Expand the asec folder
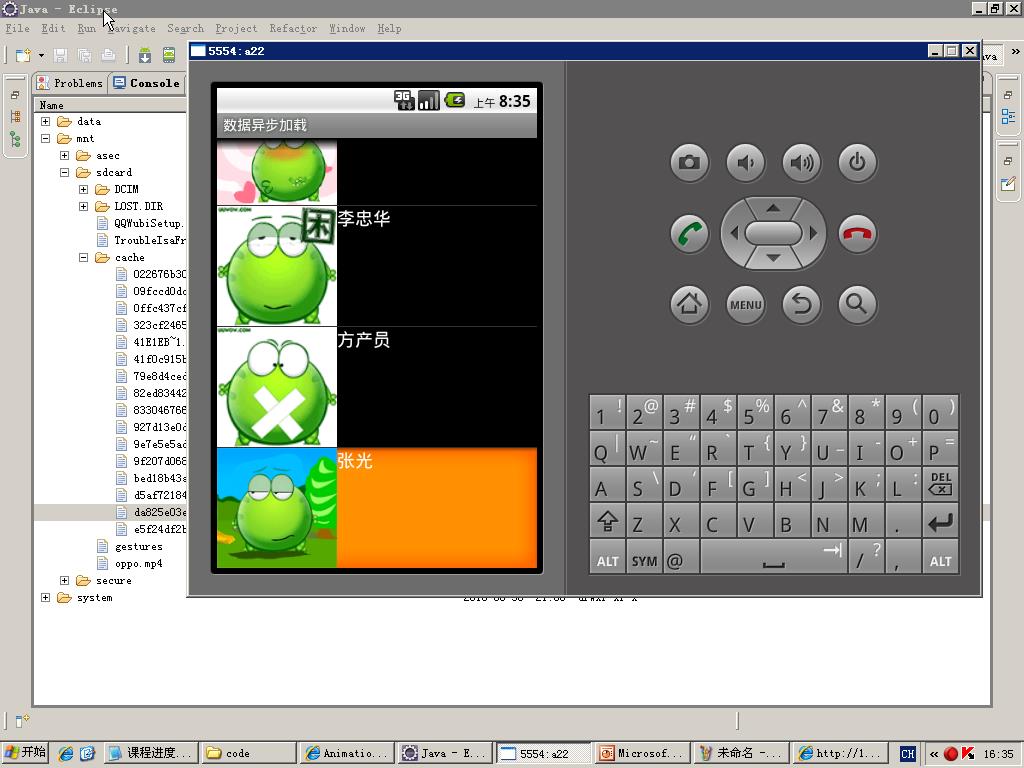The height and width of the screenshot is (768, 1024). (x=64, y=155)
